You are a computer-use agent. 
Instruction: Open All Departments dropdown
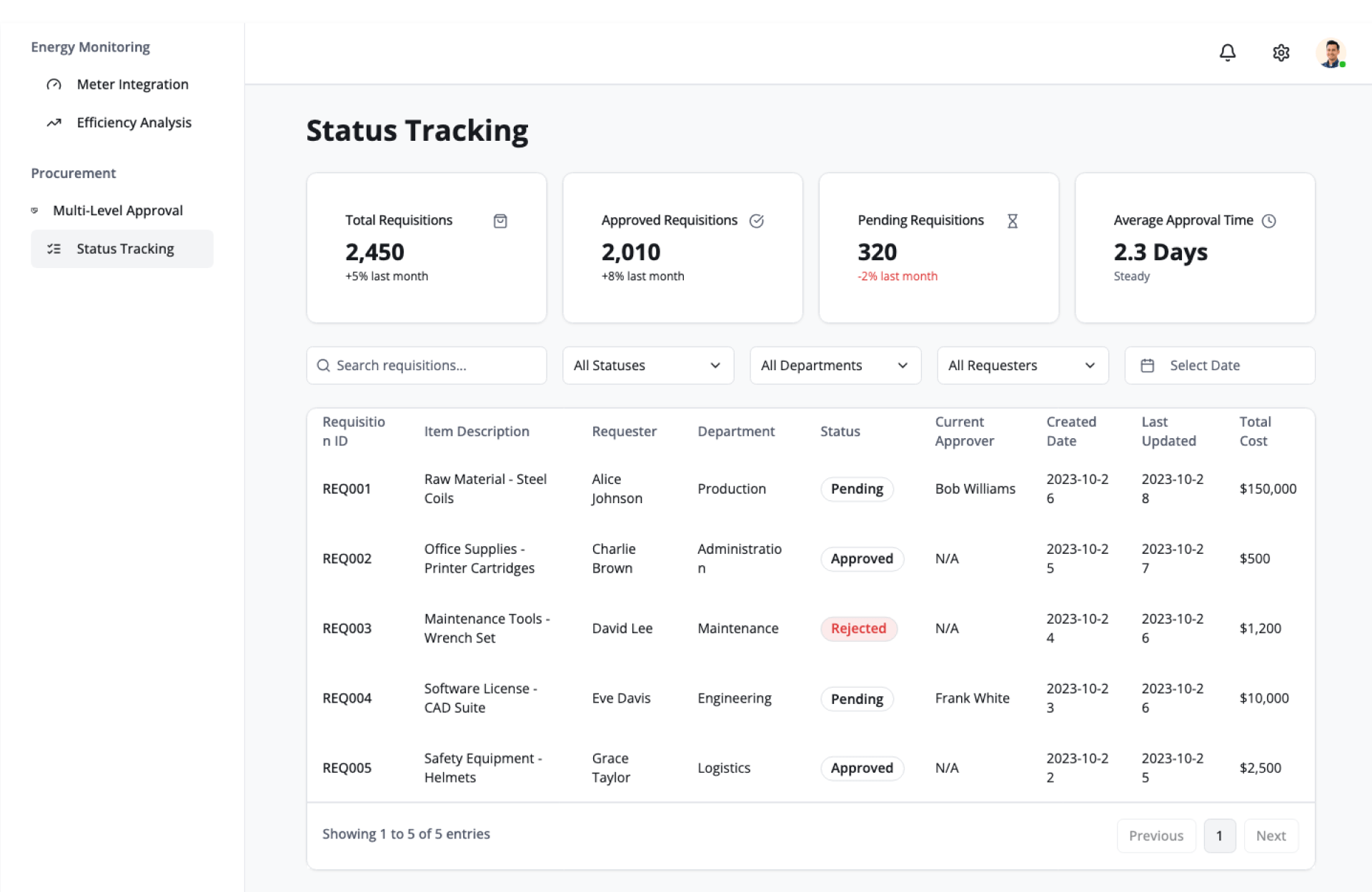(x=835, y=365)
